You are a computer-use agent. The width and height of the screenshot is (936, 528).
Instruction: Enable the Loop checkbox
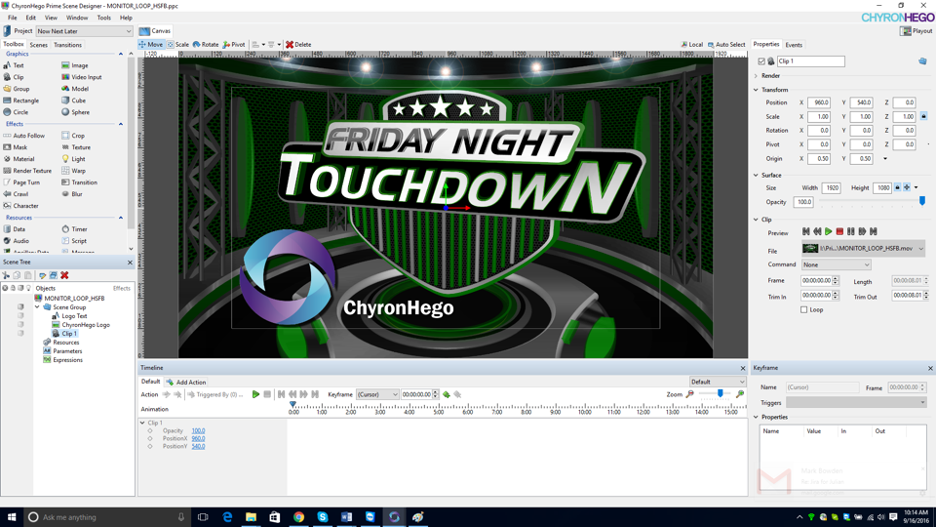click(x=804, y=310)
